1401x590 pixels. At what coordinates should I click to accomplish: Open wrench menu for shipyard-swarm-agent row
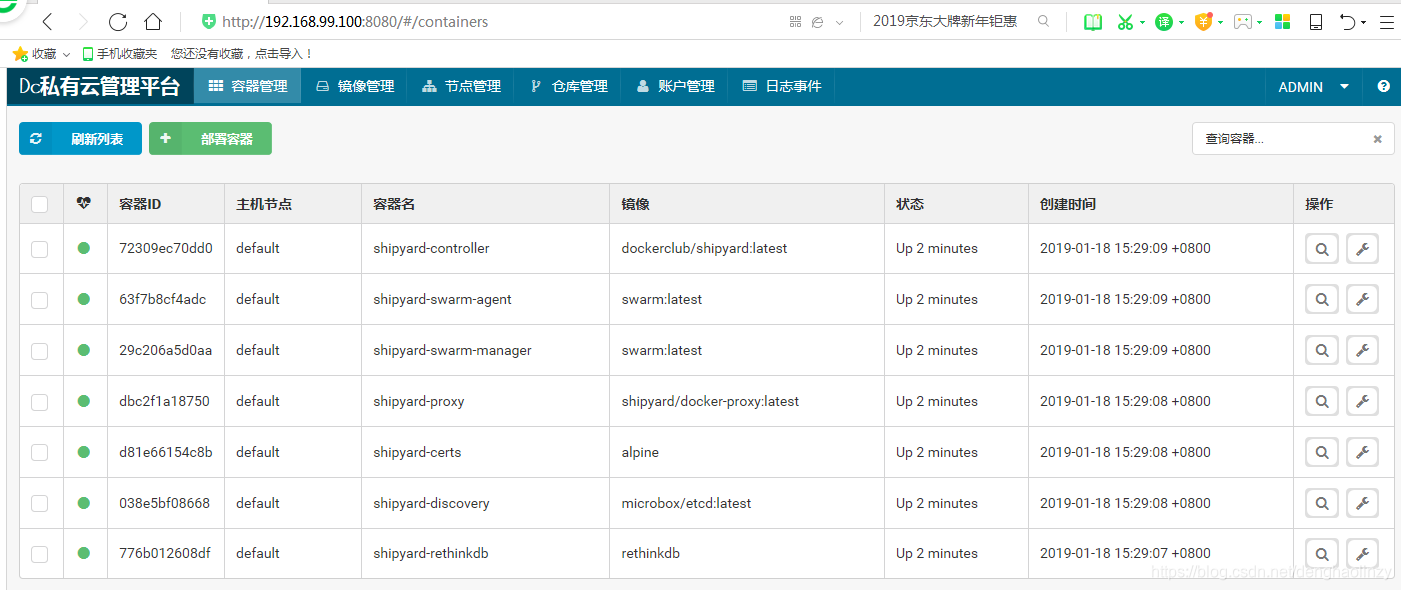click(1362, 299)
